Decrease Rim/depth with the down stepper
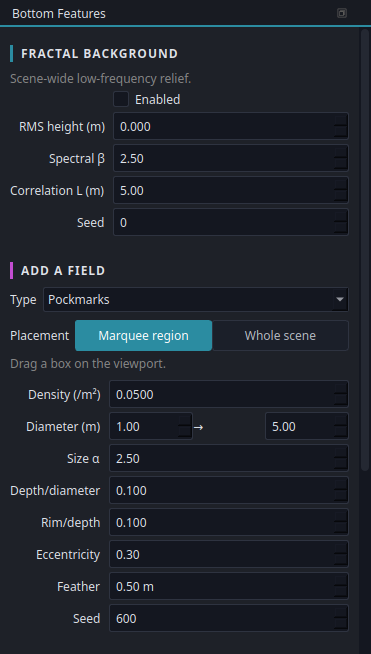The width and height of the screenshot is (371, 654). click(x=341, y=528)
